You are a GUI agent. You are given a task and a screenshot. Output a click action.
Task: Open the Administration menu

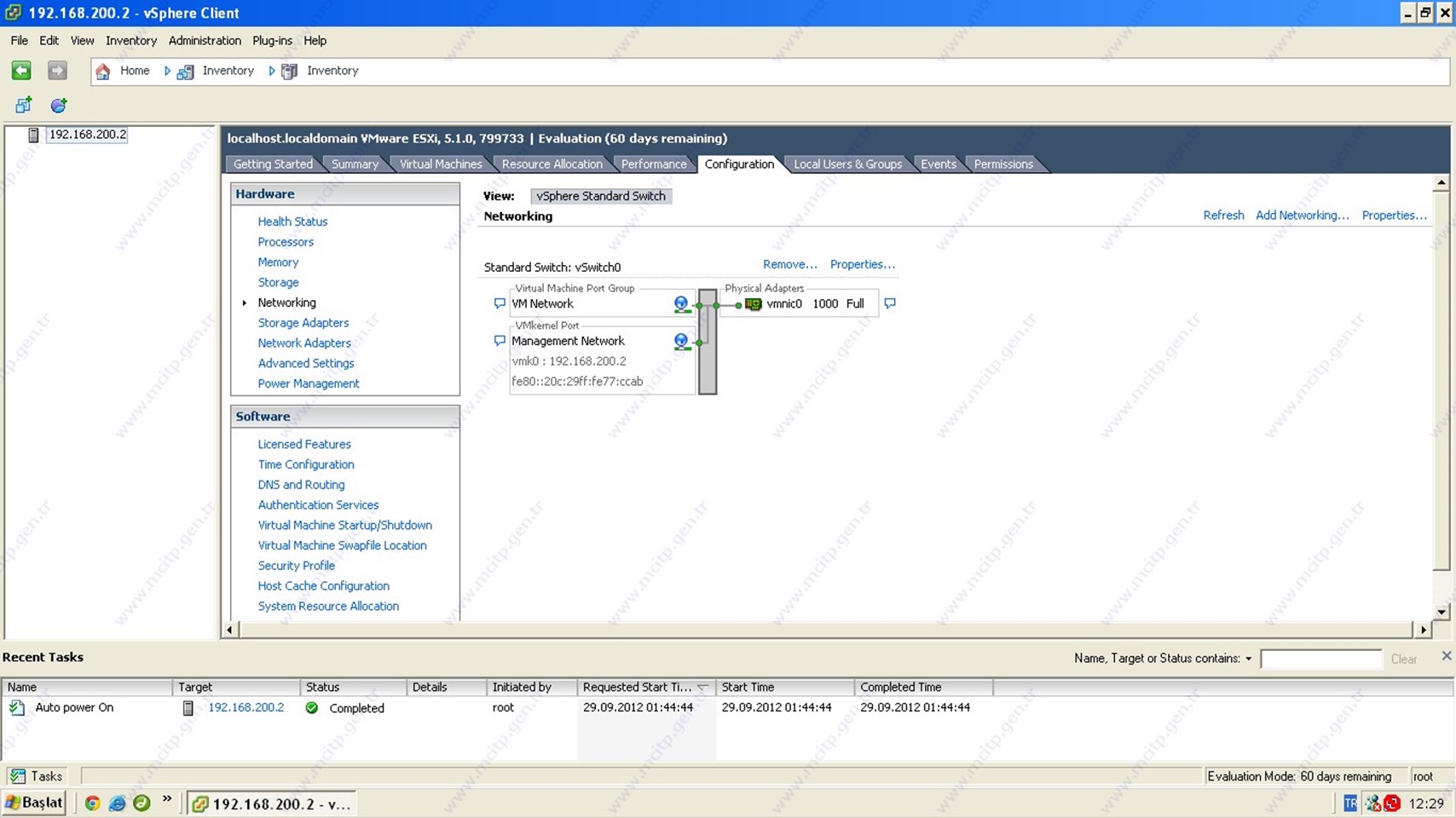[205, 40]
